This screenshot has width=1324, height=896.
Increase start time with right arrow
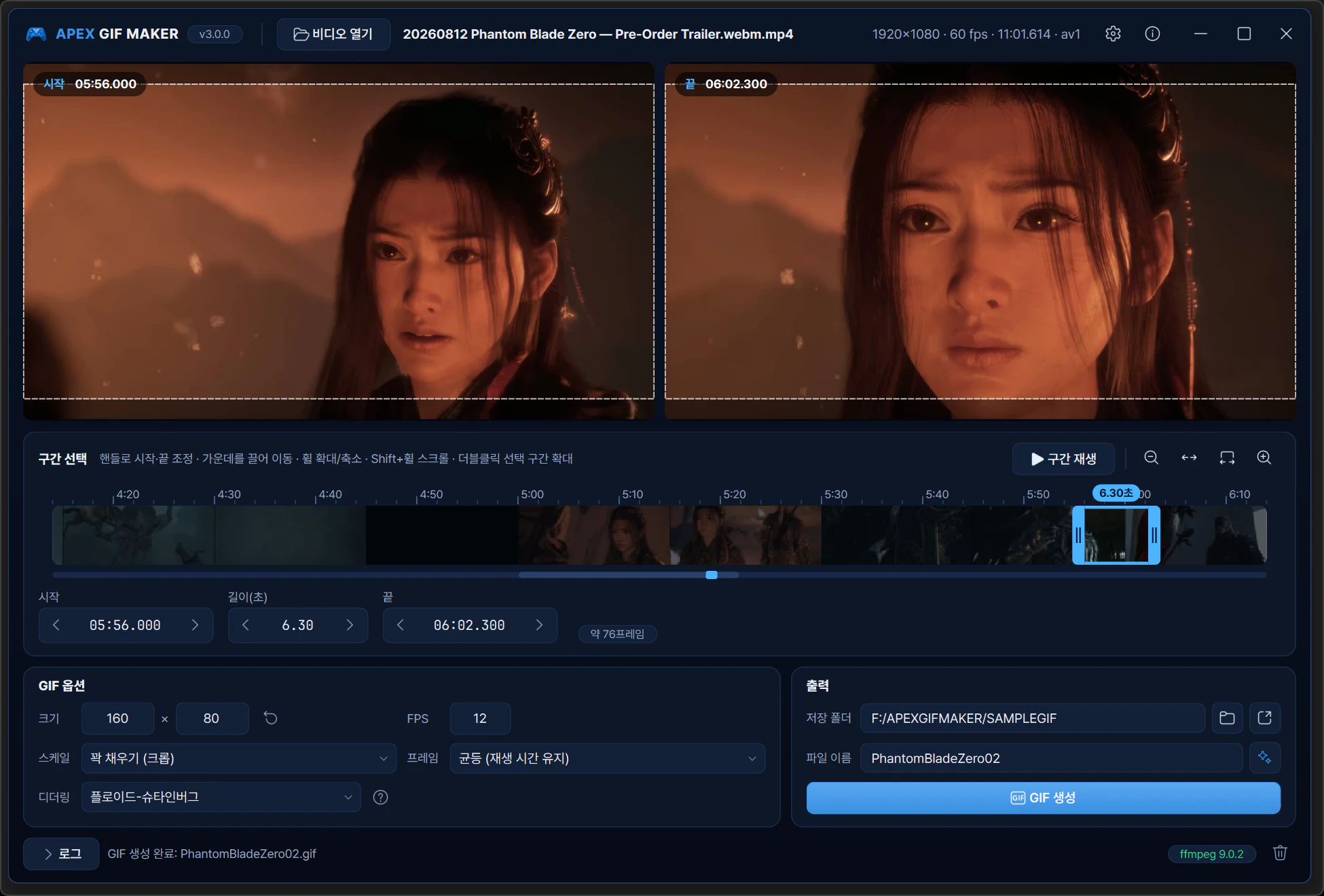(x=195, y=625)
